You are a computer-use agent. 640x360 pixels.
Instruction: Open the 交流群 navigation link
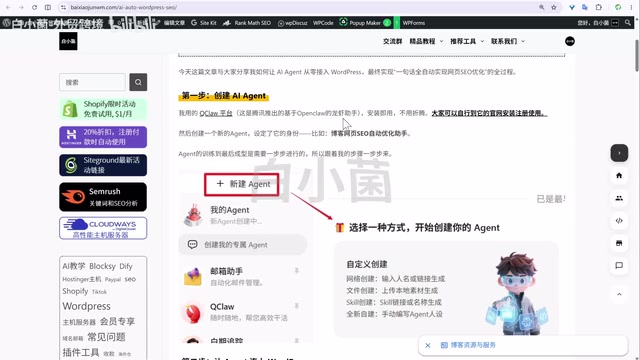click(392, 41)
